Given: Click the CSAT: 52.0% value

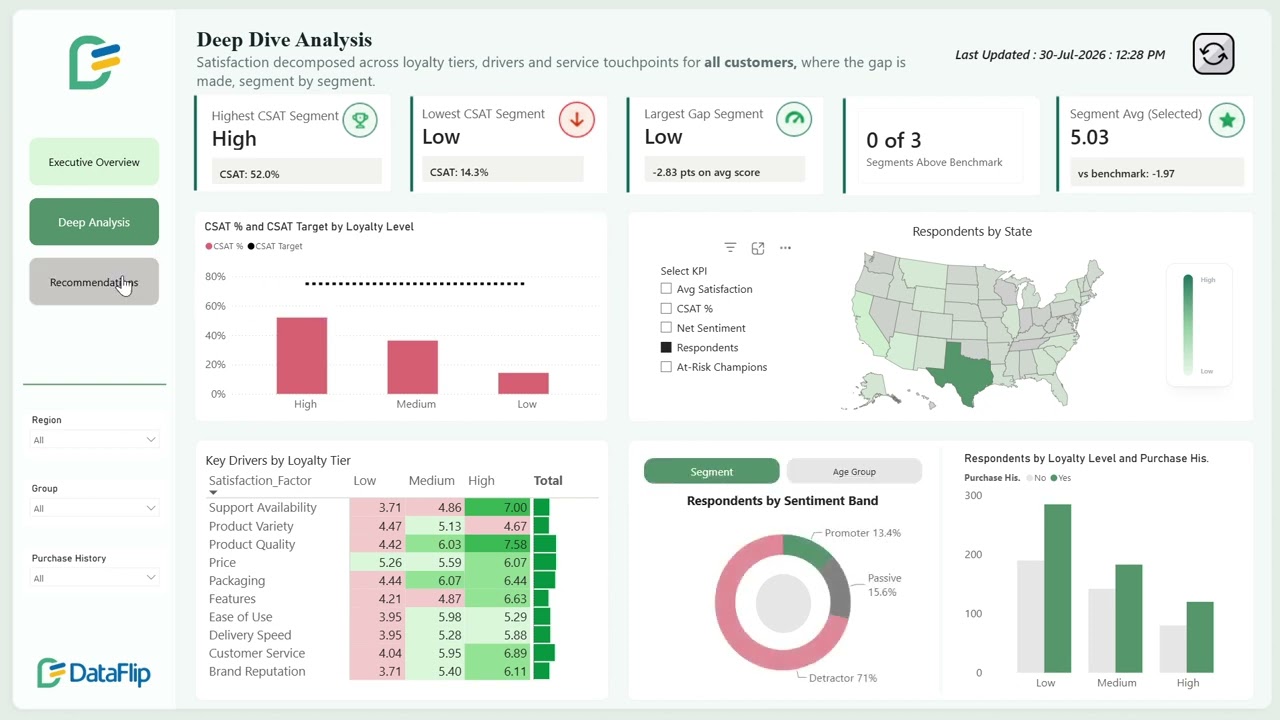Looking at the screenshot, I should 249,174.
